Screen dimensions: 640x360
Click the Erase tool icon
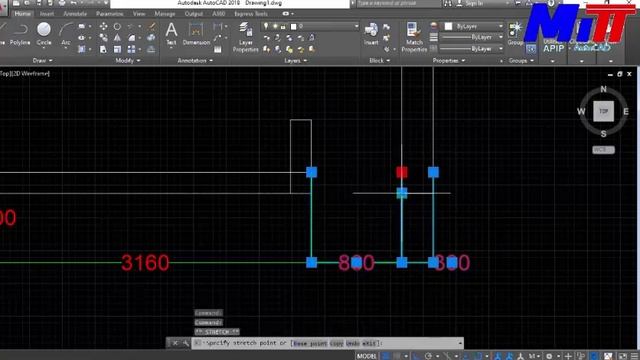151,27
